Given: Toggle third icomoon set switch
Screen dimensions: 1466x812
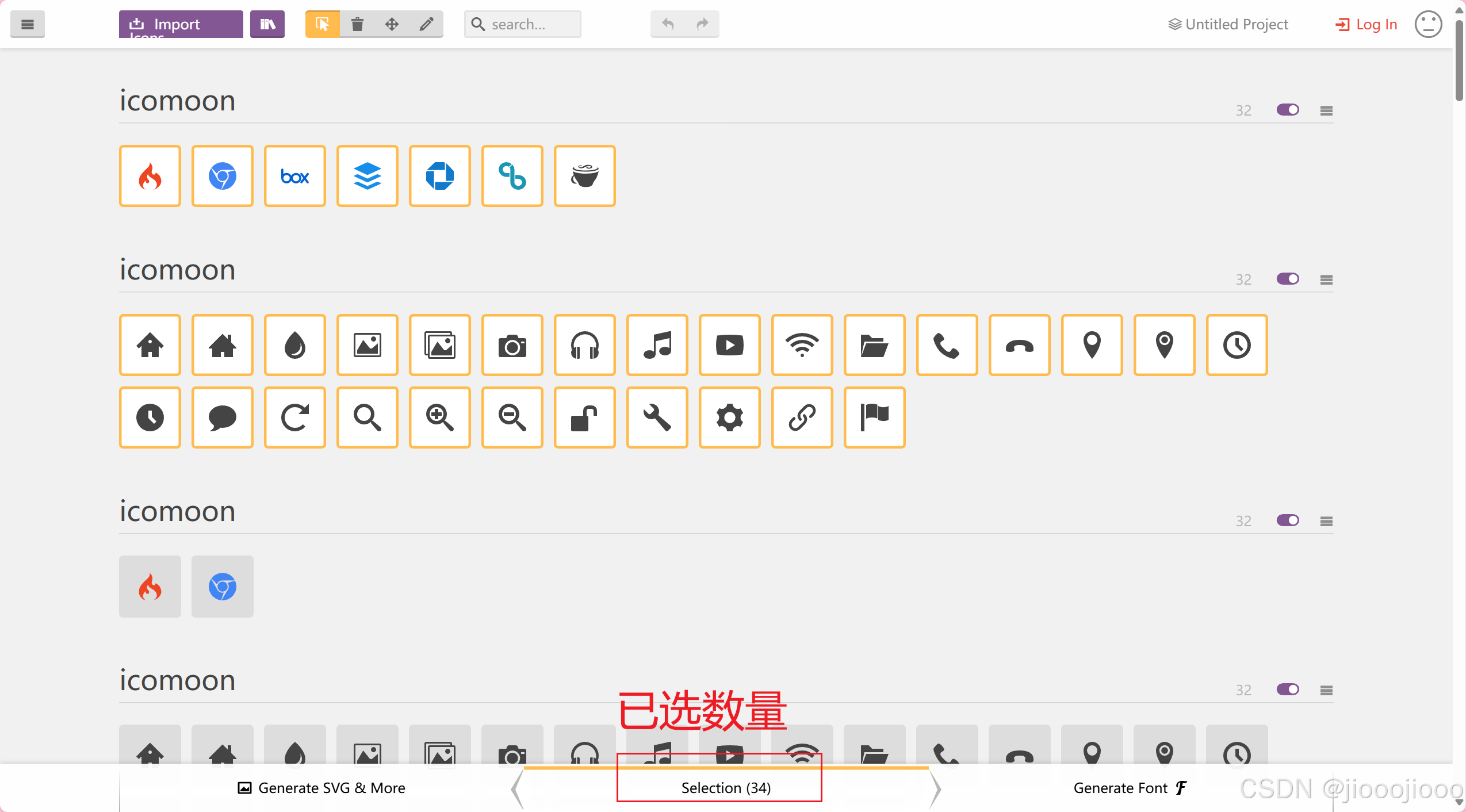Looking at the screenshot, I should pos(1288,520).
